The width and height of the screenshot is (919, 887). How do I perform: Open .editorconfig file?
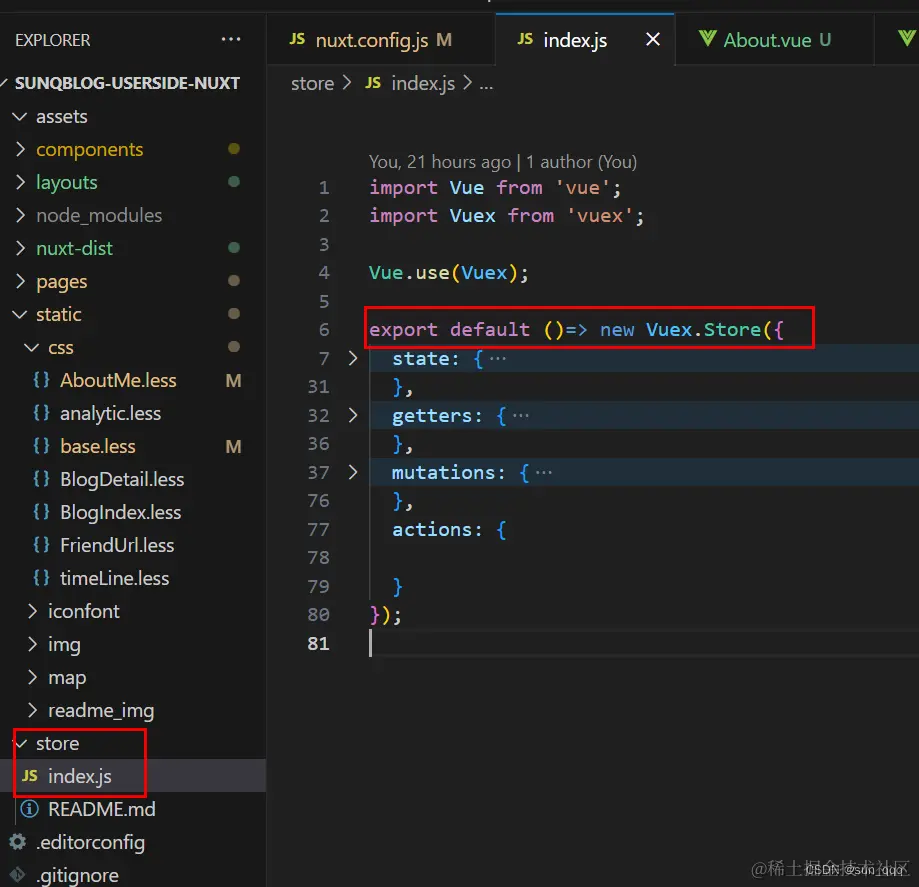90,842
